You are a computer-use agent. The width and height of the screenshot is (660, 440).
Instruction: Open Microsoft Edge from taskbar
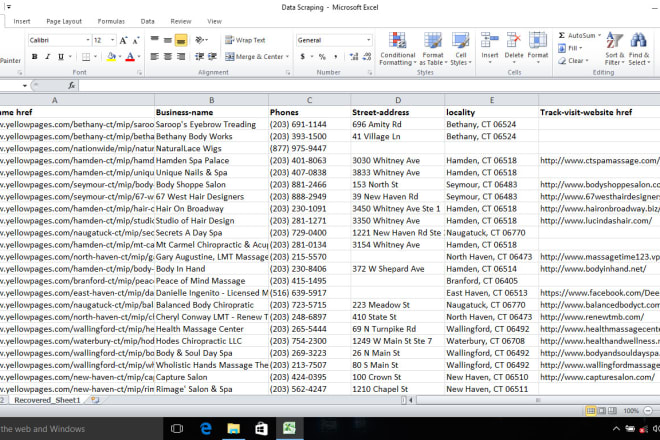coord(206,429)
